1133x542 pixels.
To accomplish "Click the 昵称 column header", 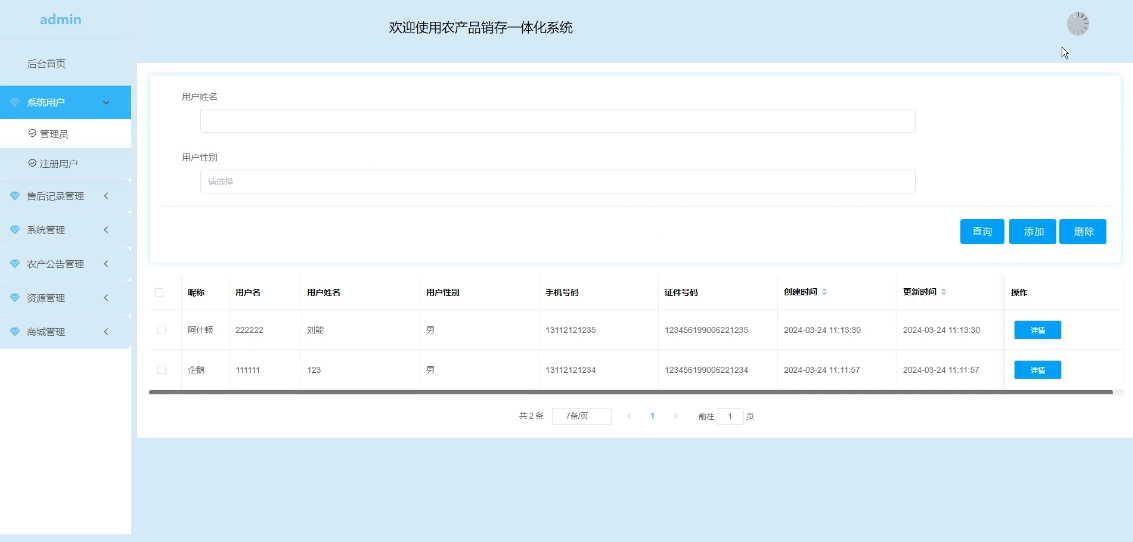I will click(196, 293).
